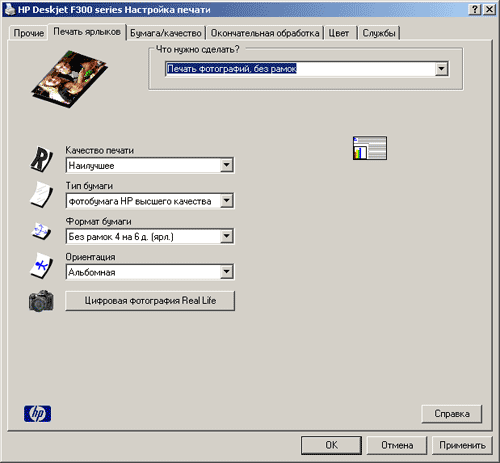
Task: Click the Применить button
Action: 462,445
